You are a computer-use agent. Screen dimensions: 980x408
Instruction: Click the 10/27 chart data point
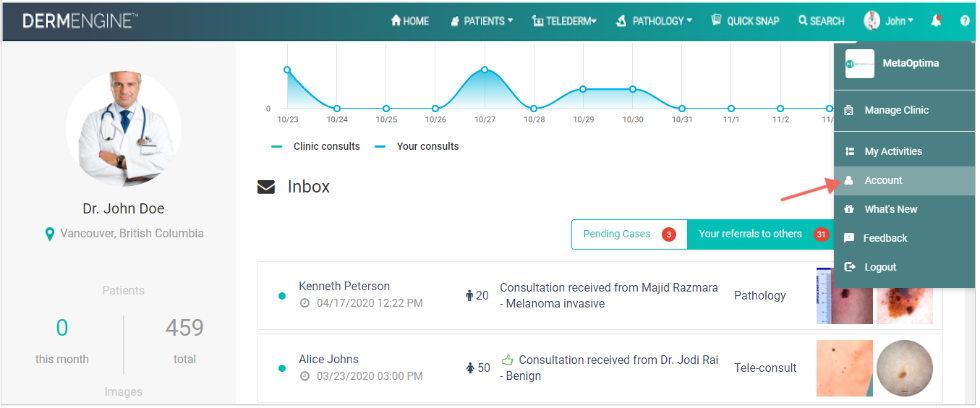point(484,69)
